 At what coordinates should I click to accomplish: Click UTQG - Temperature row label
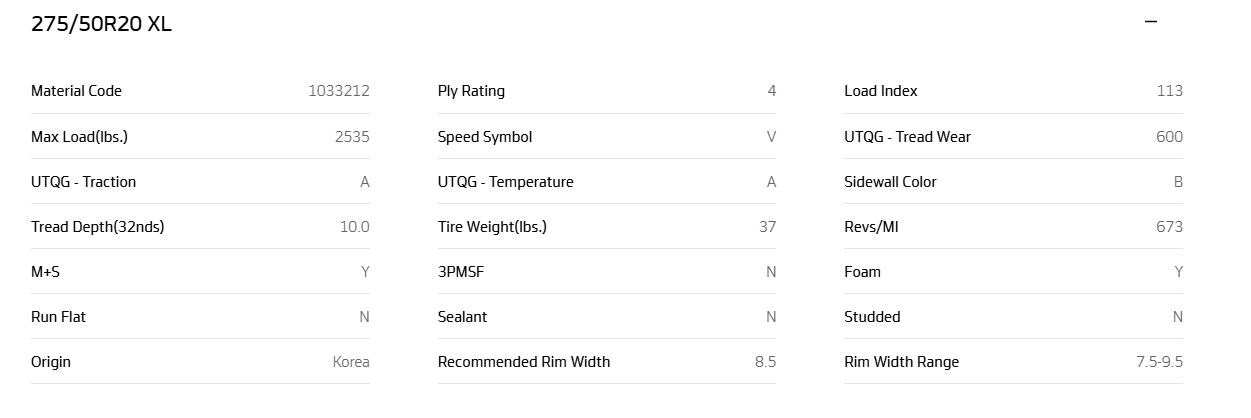click(505, 182)
